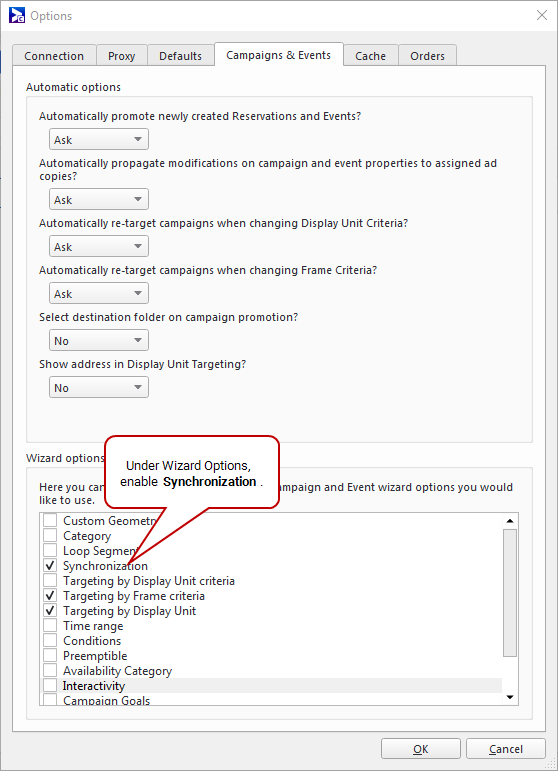Click the scroll down arrow in wizard list

coord(510,697)
